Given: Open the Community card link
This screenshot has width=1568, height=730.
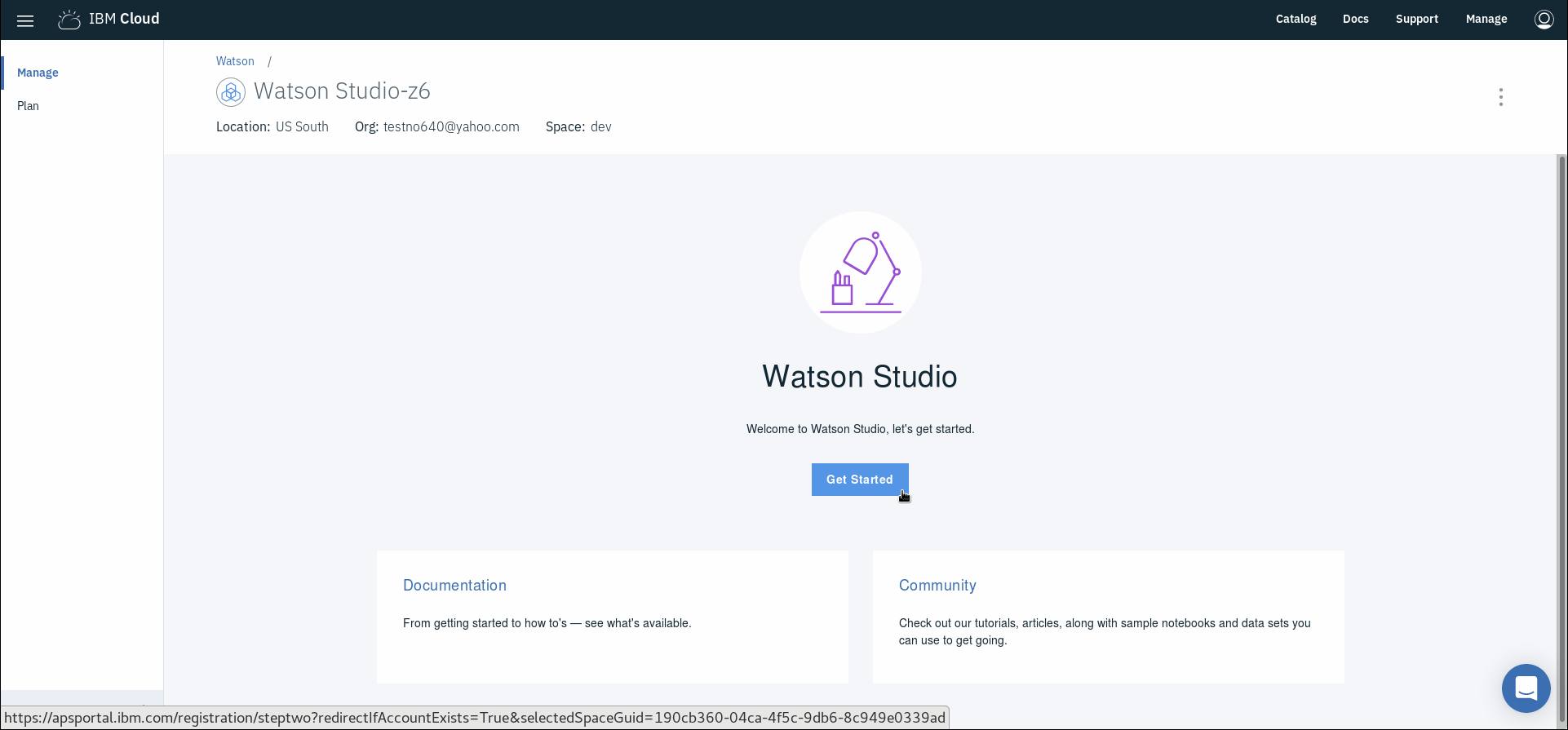Looking at the screenshot, I should (937, 585).
